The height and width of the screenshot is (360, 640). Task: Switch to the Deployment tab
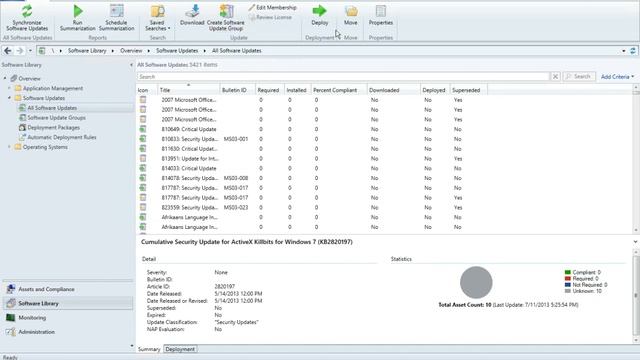pos(180,349)
